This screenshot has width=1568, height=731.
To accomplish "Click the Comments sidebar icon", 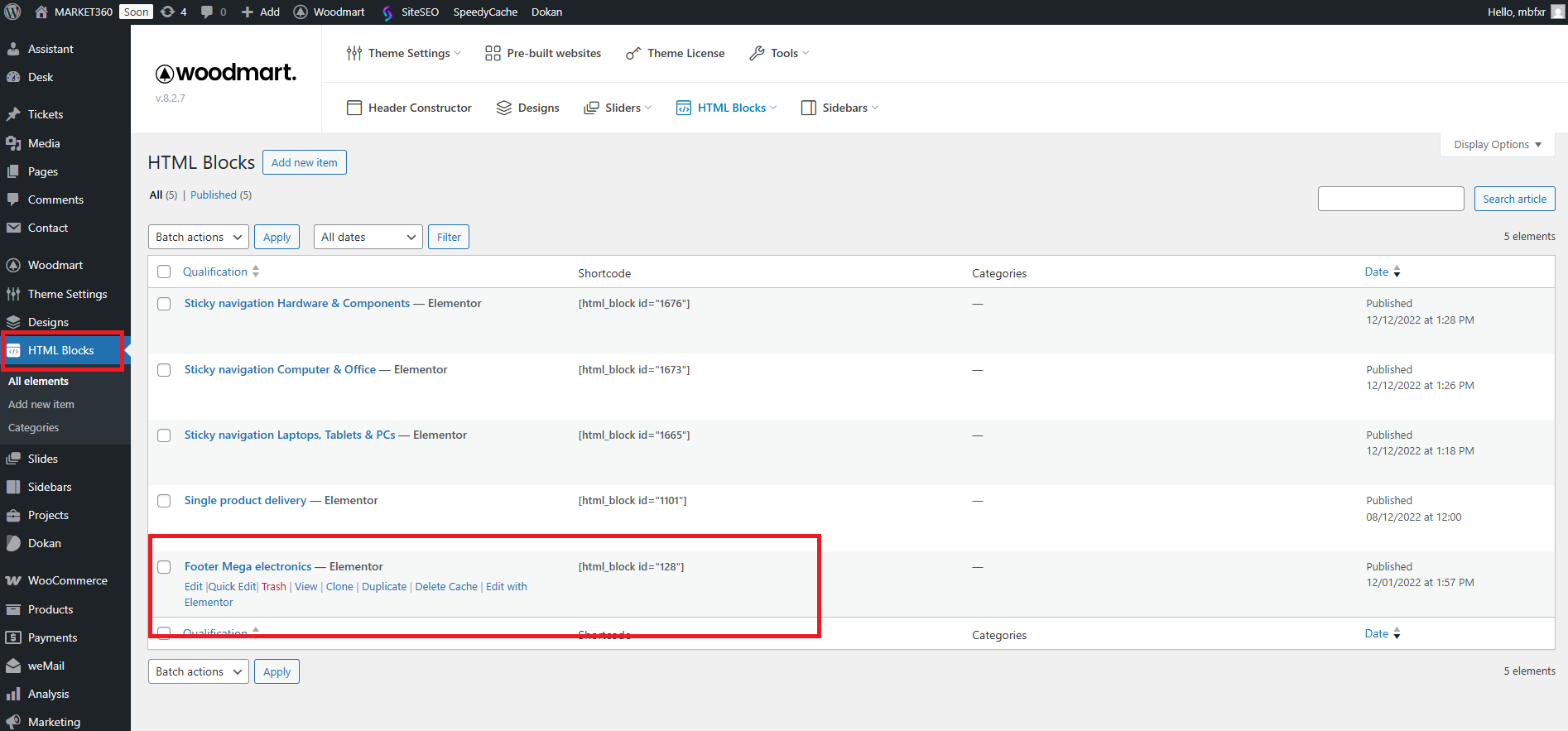I will 13,200.
